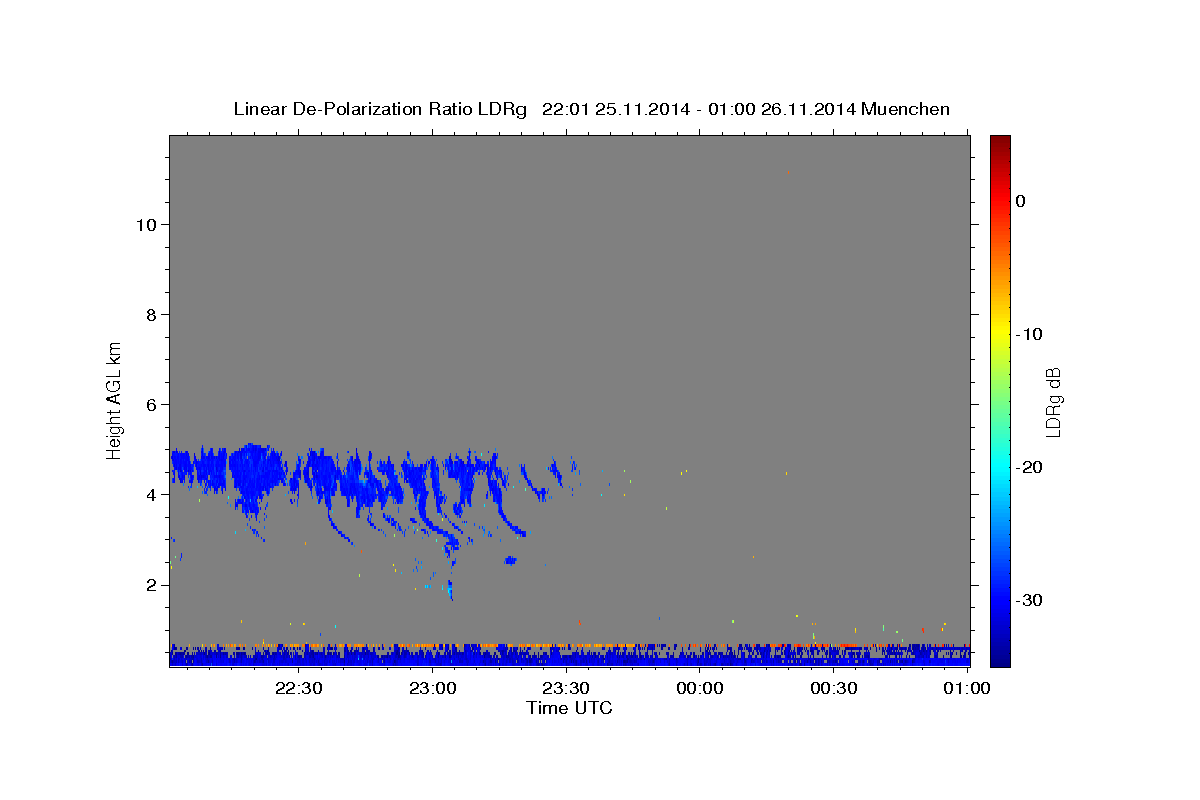Click the 01:00 time tick label
Screen dimensions: 1200x800
click(x=968, y=688)
